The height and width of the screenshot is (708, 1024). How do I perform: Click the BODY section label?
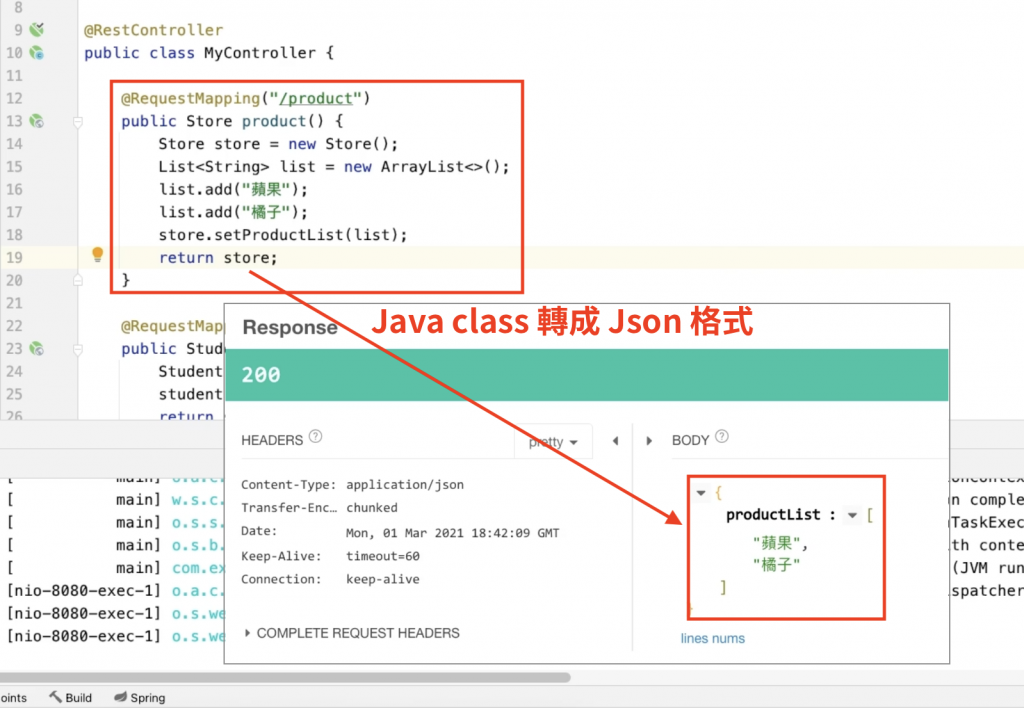click(x=690, y=440)
